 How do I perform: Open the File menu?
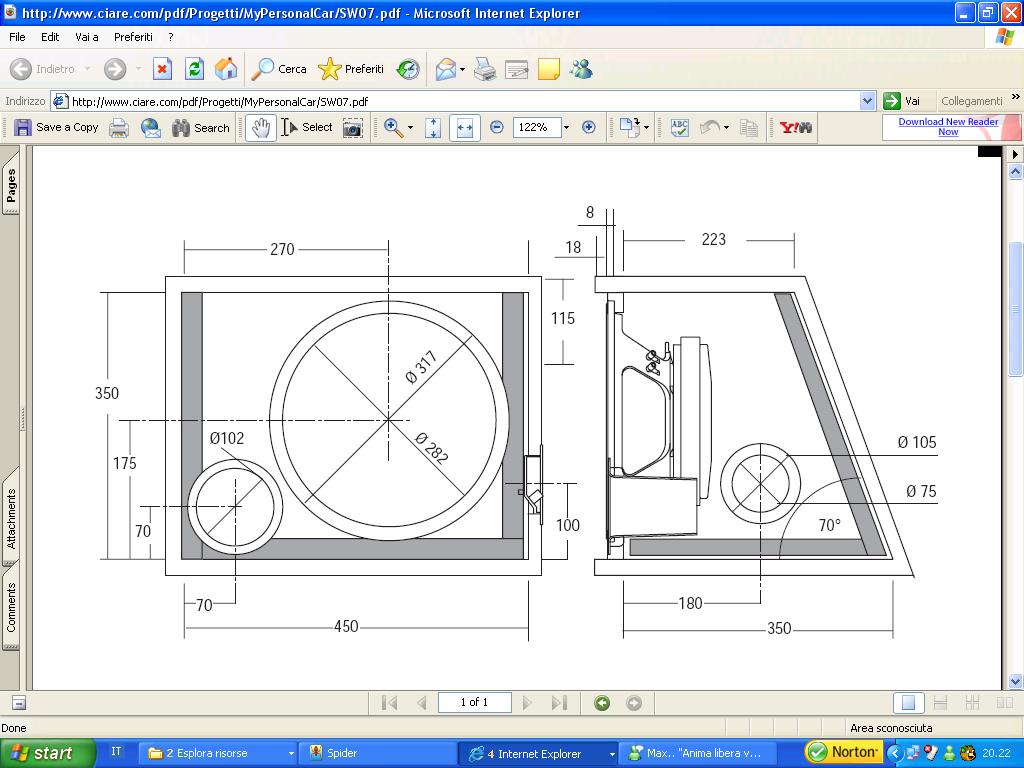pos(16,36)
